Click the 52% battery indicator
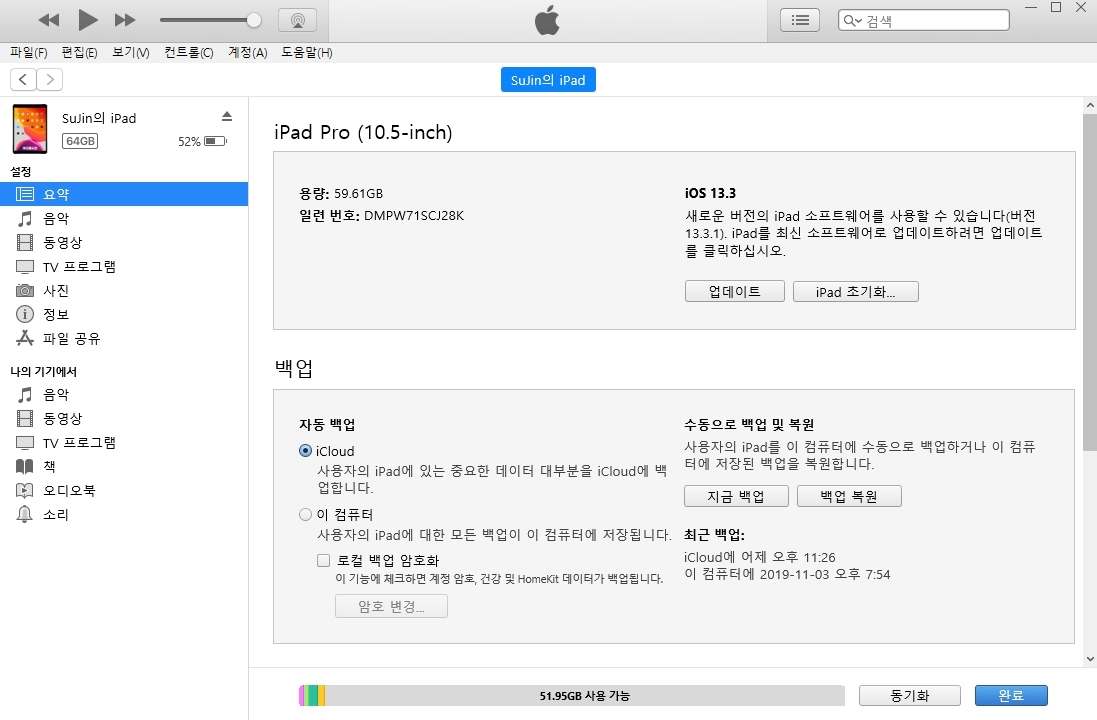Viewport: 1097px width, 720px height. 202,141
